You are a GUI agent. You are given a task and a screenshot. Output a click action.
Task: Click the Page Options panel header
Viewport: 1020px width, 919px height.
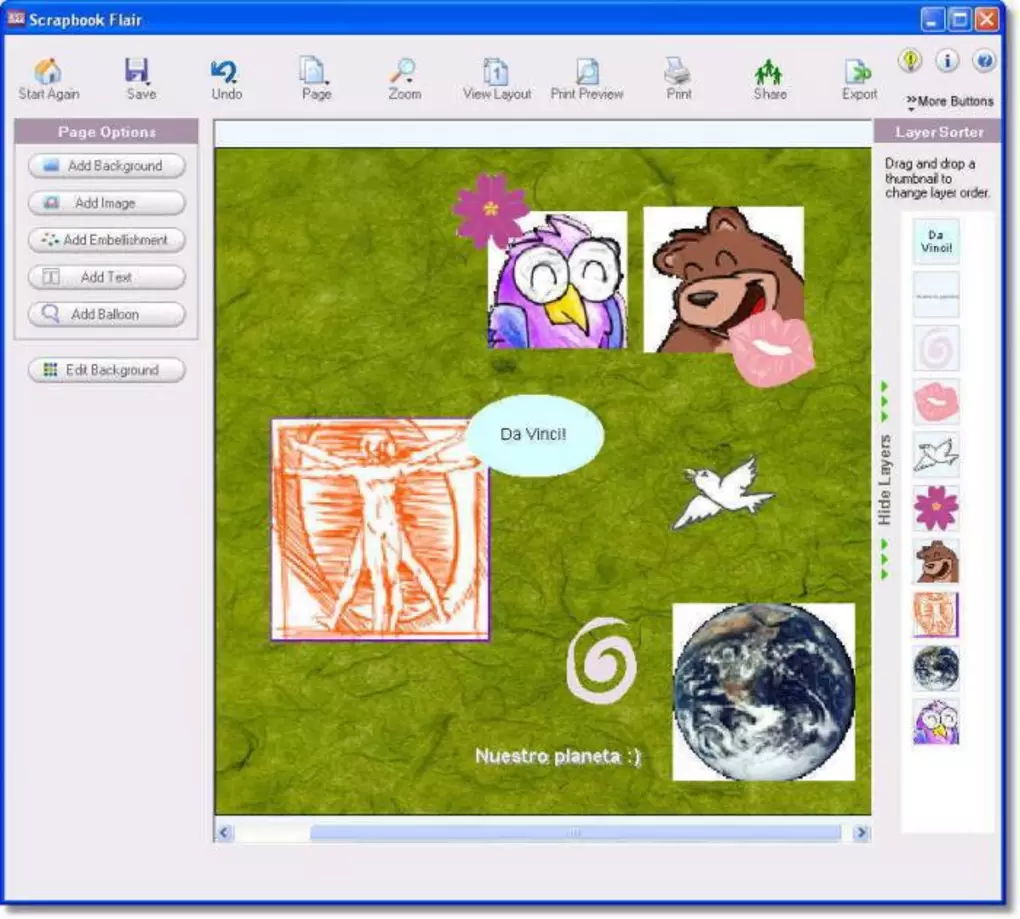(107, 131)
